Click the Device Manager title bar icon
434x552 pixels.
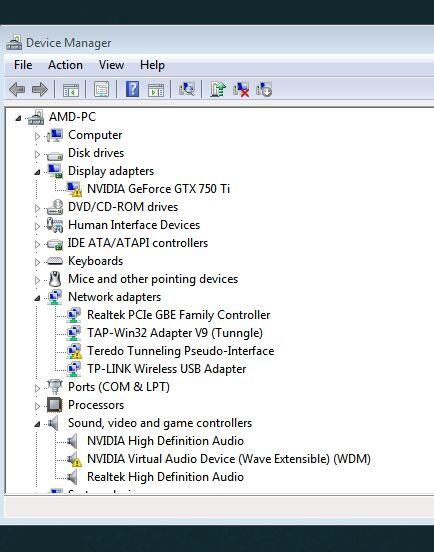coord(14,43)
